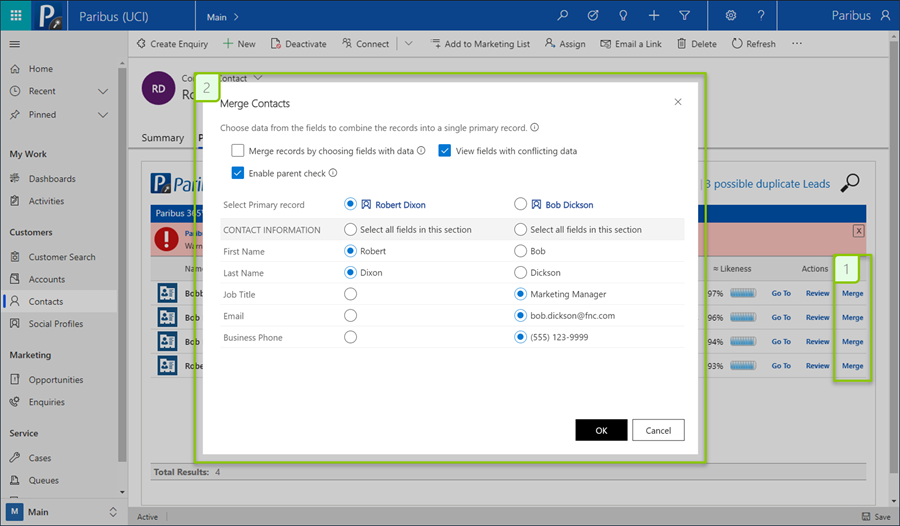Open the settings gear icon

[731, 16]
